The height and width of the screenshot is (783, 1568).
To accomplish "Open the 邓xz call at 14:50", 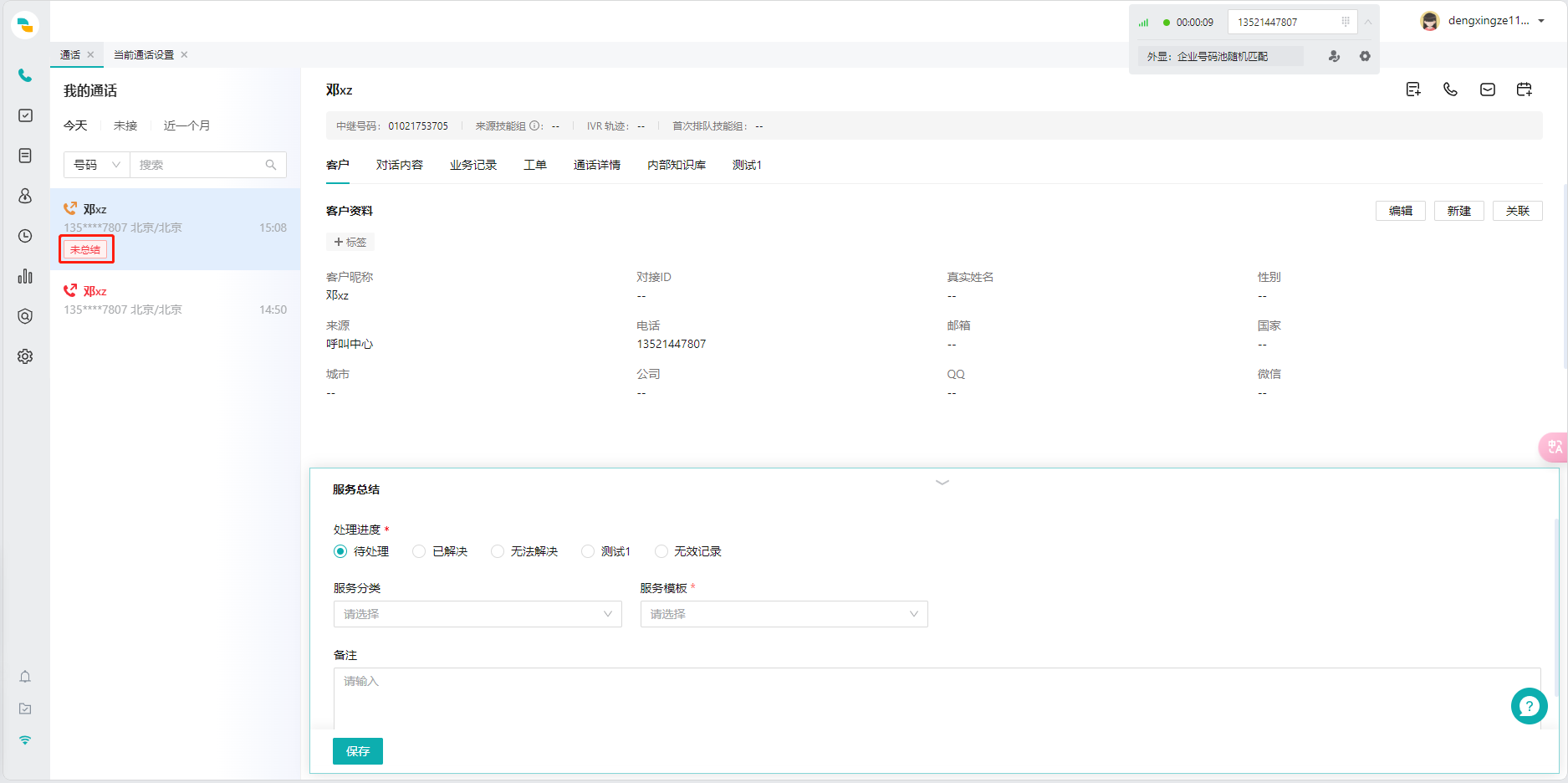I will [x=175, y=300].
